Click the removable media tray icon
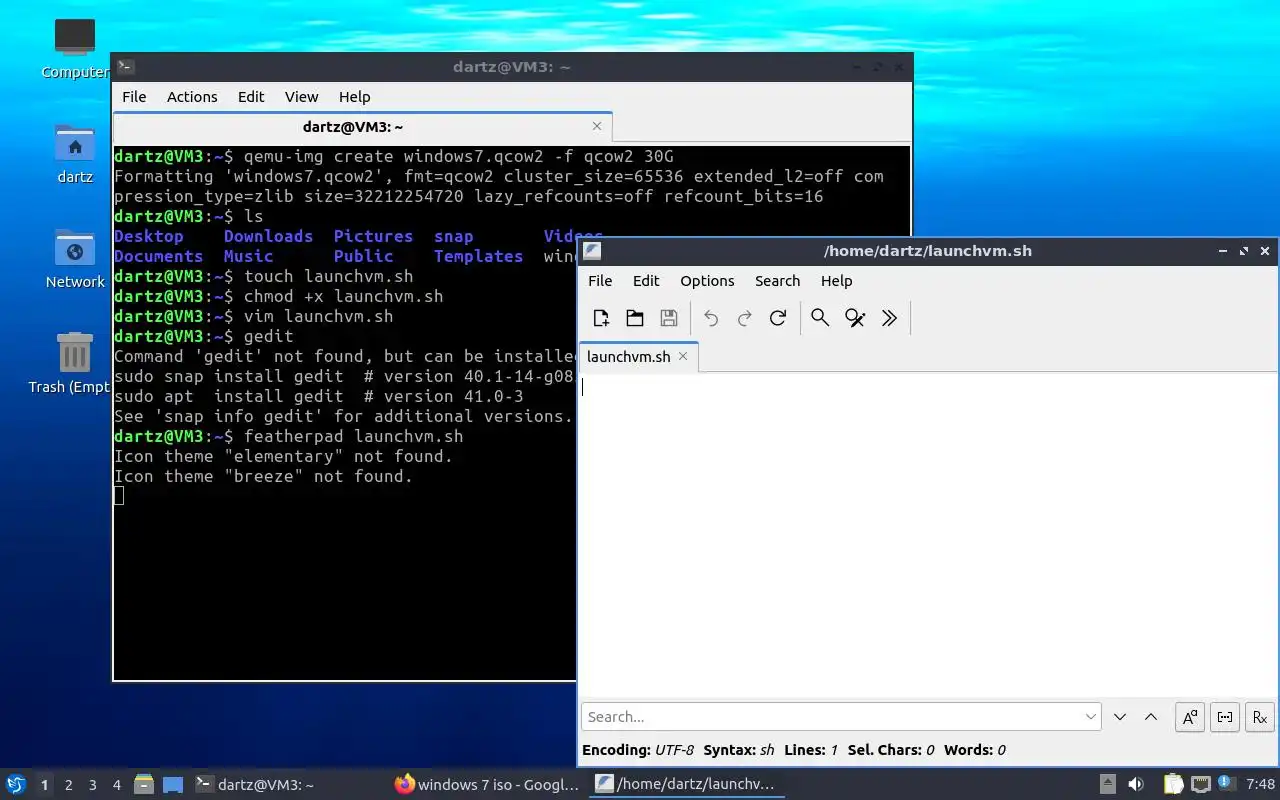 (x=1108, y=785)
